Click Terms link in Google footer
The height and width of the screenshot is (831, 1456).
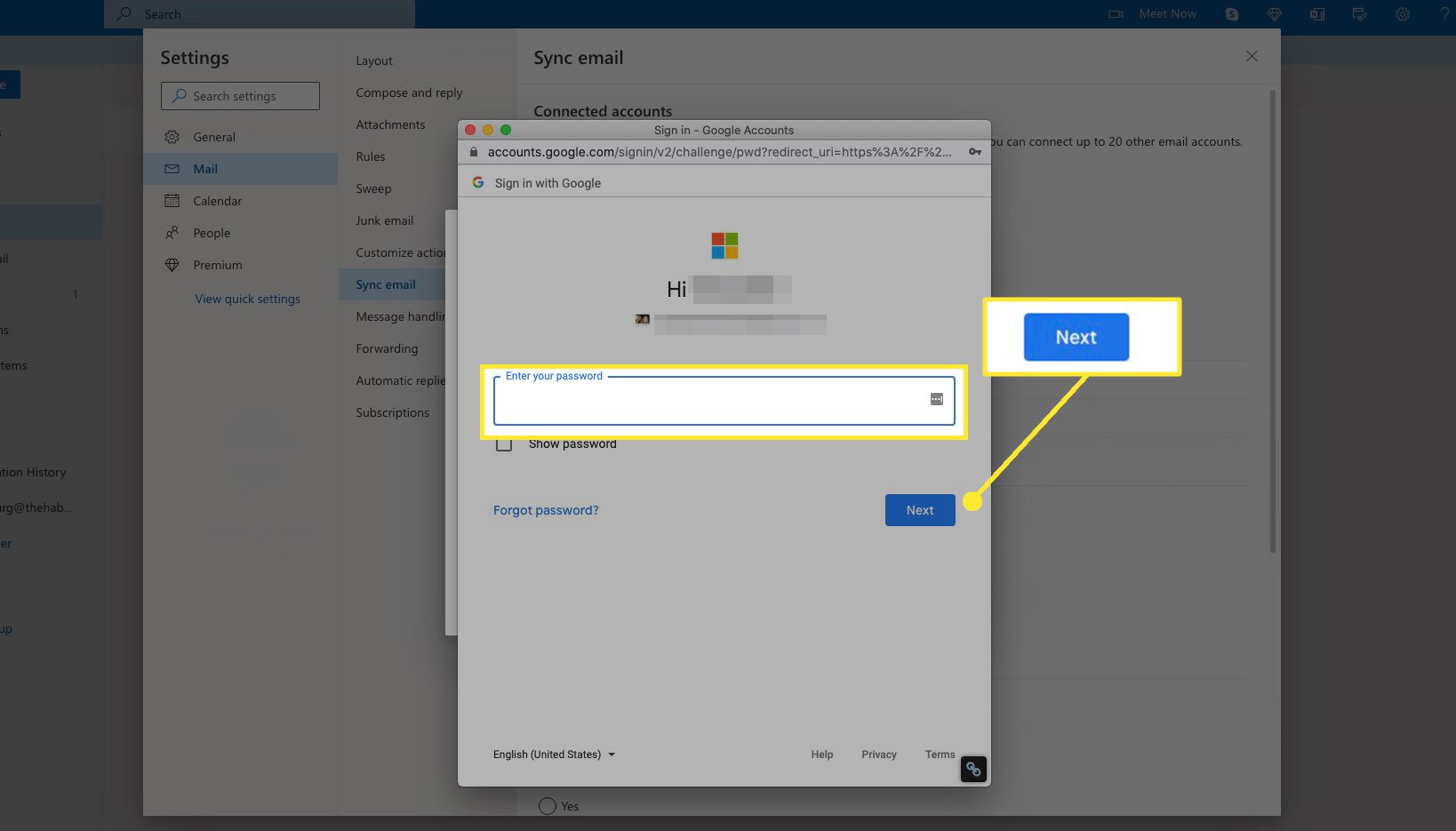point(940,755)
